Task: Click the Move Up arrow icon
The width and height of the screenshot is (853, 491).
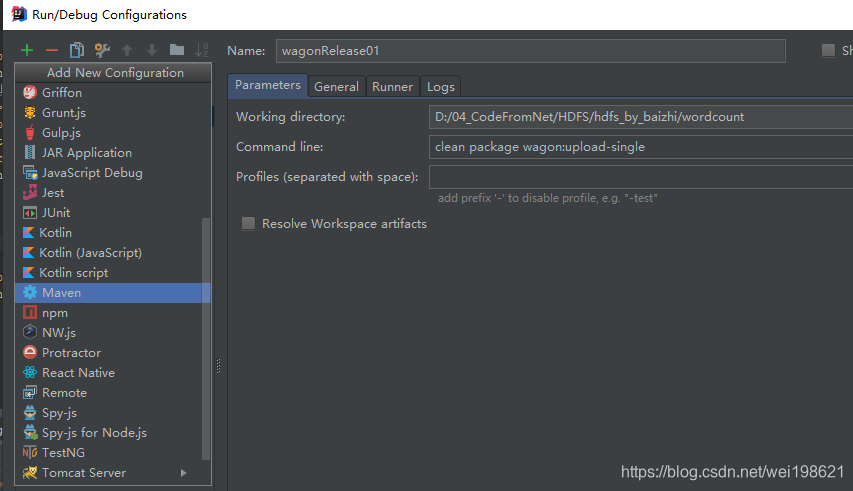Action: tap(127, 51)
